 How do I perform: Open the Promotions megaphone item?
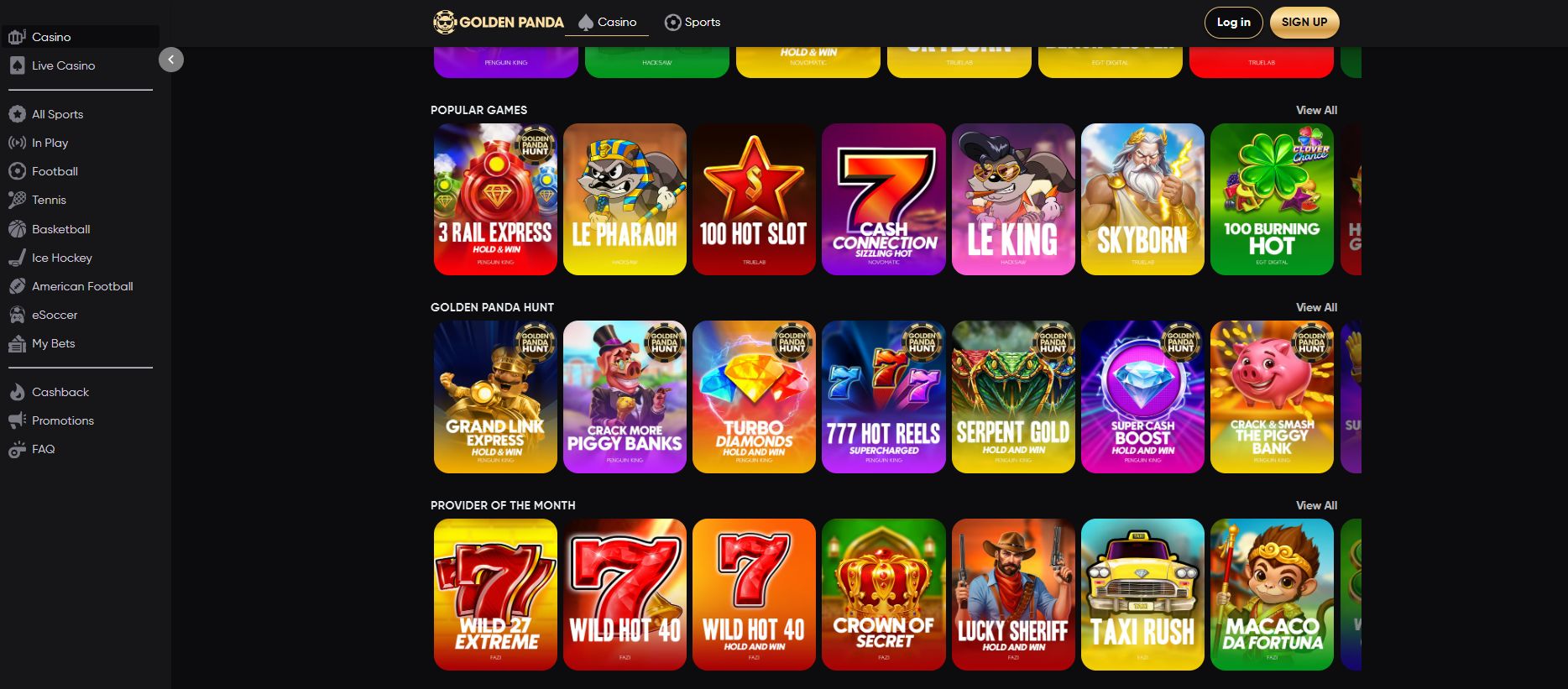point(62,420)
